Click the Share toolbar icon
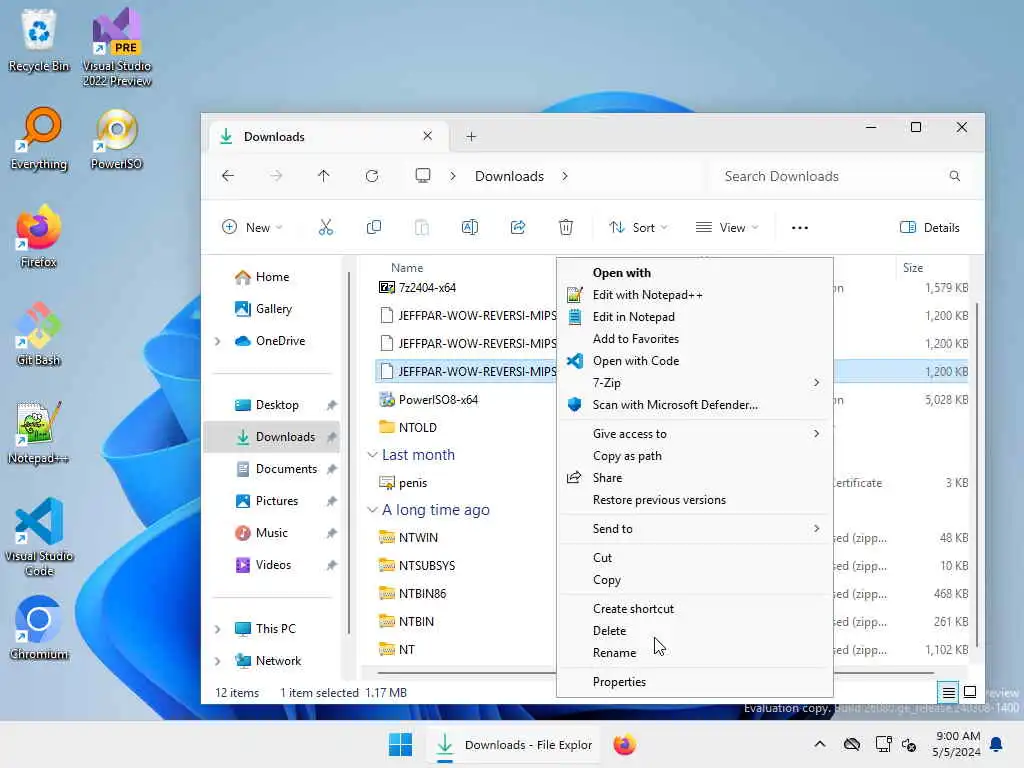 click(x=518, y=227)
